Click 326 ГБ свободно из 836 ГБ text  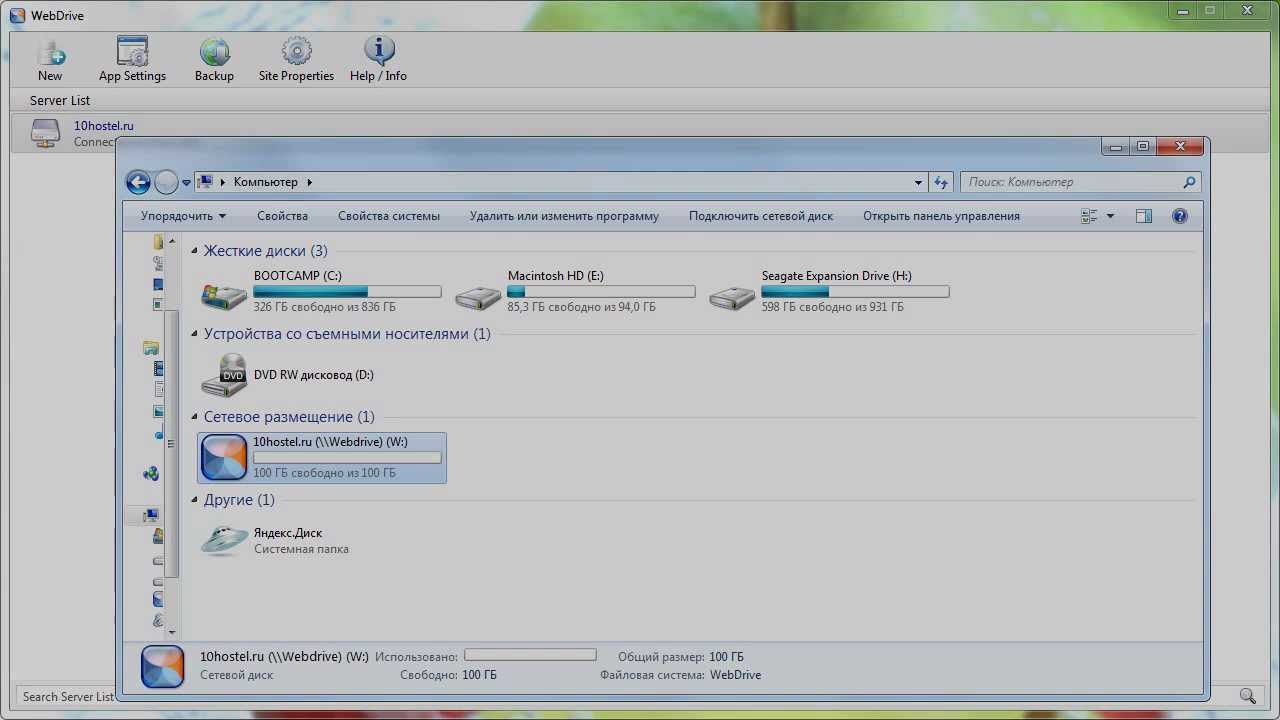(x=325, y=307)
